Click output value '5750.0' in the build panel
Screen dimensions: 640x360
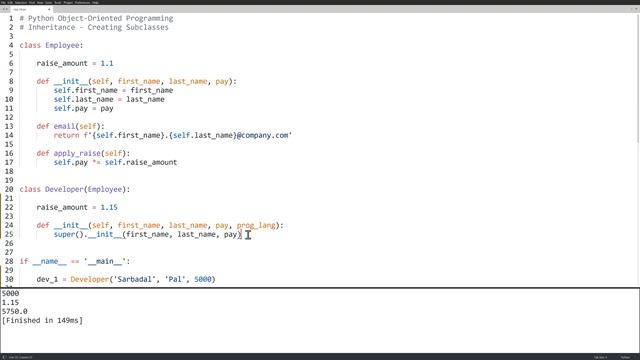click(x=14, y=311)
